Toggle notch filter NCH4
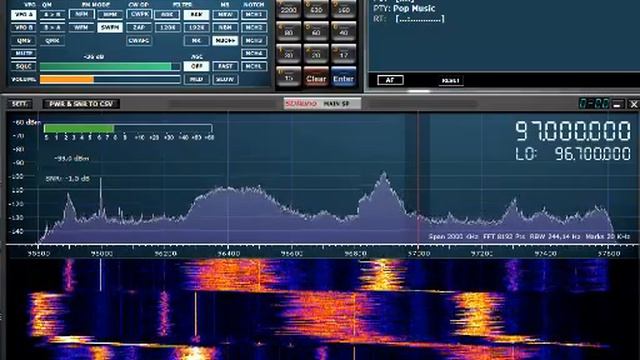Image resolution: width=640 pixels, height=360 pixels. 254,53
